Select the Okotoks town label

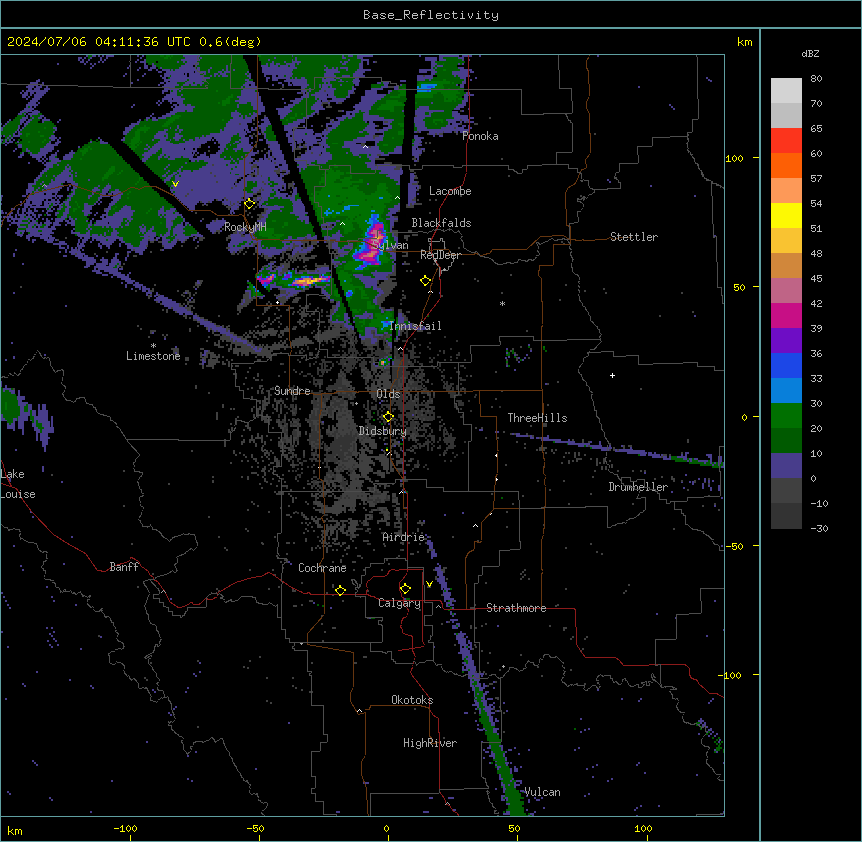pyautogui.click(x=412, y=700)
